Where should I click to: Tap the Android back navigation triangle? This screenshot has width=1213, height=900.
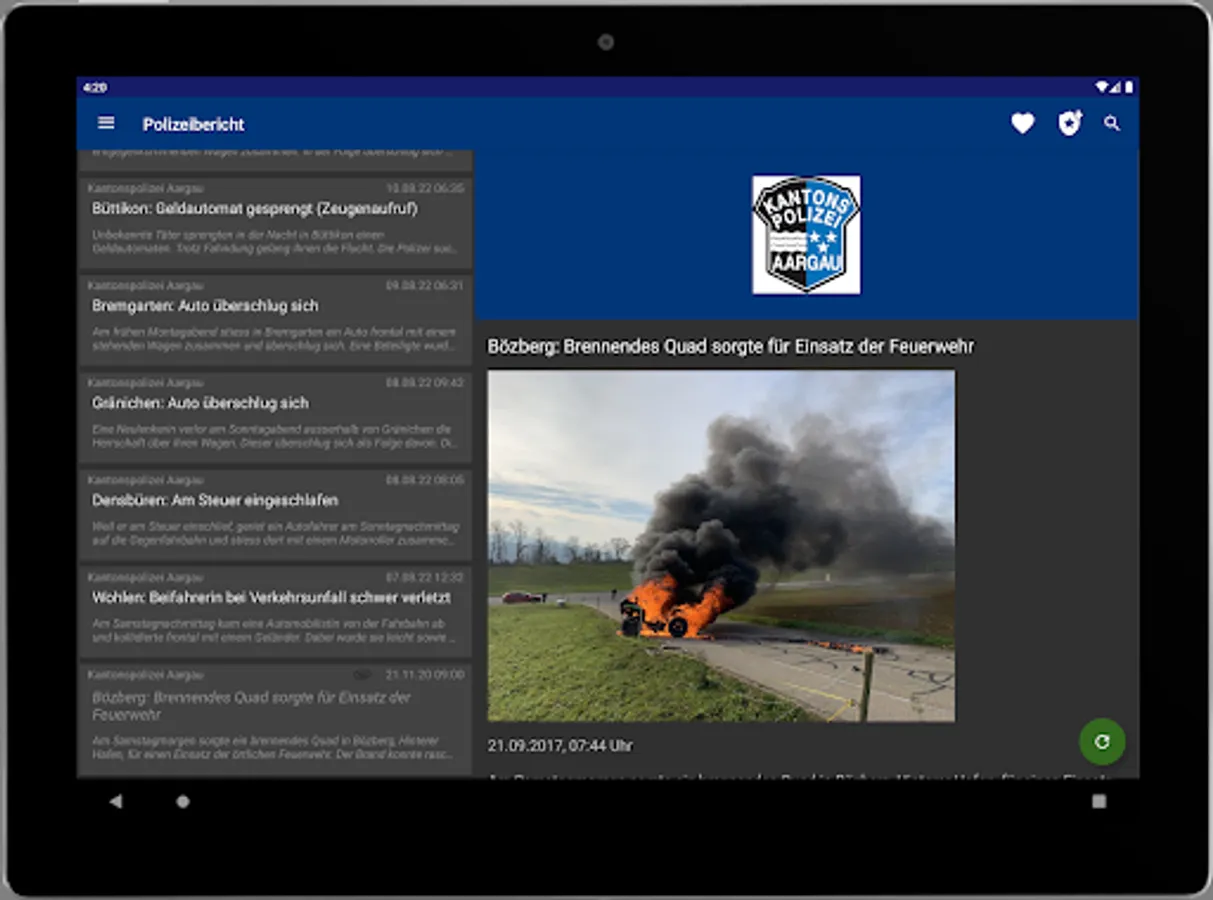(x=116, y=801)
